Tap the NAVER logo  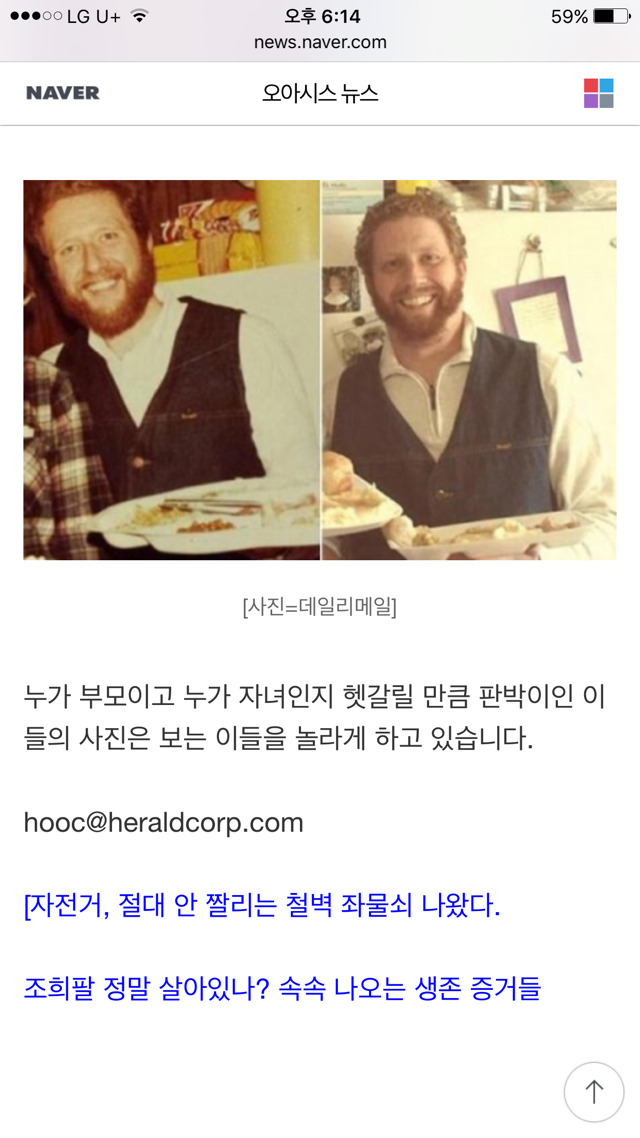(x=62, y=93)
